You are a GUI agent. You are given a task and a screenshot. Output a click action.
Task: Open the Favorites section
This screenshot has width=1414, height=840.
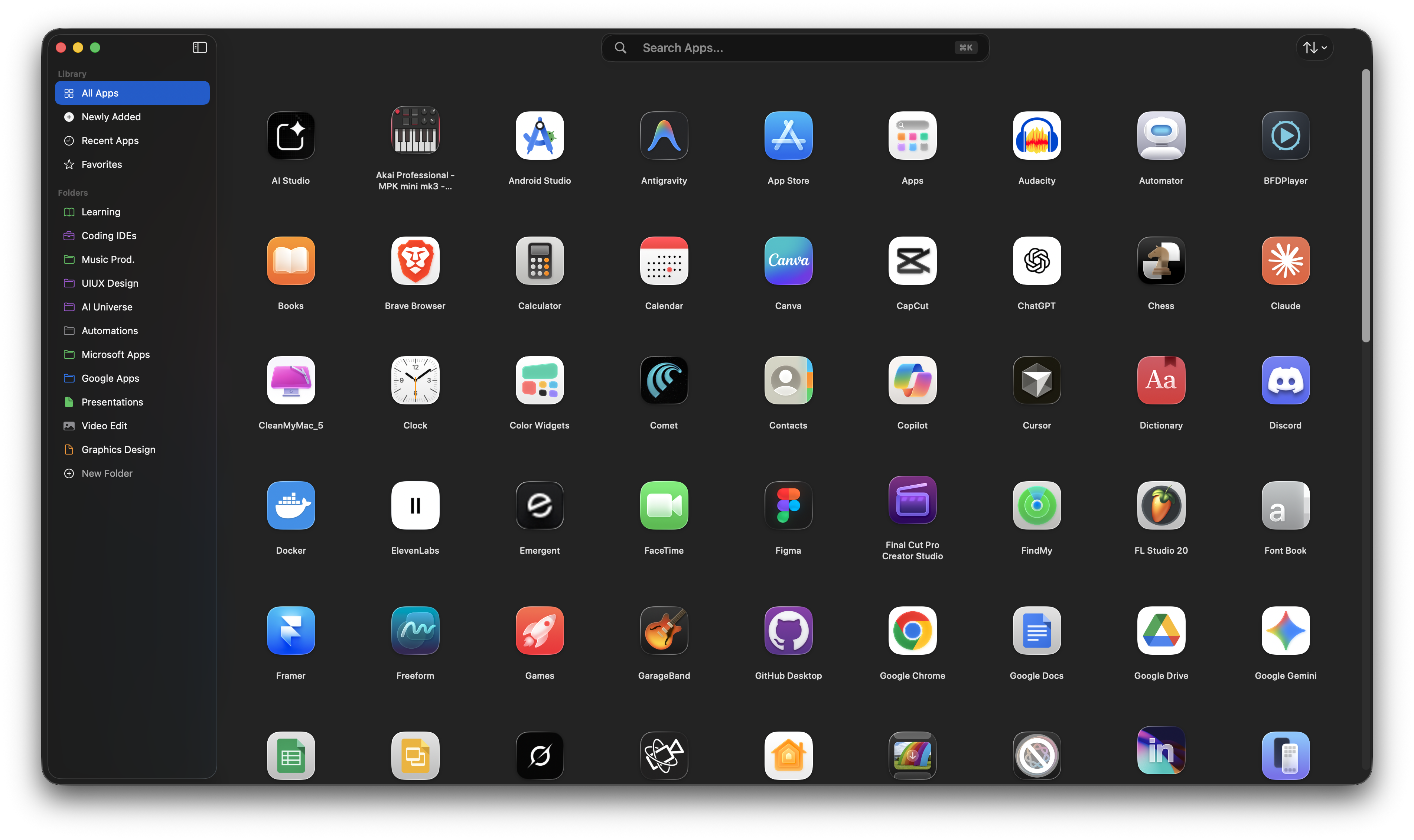pyautogui.click(x=101, y=164)
